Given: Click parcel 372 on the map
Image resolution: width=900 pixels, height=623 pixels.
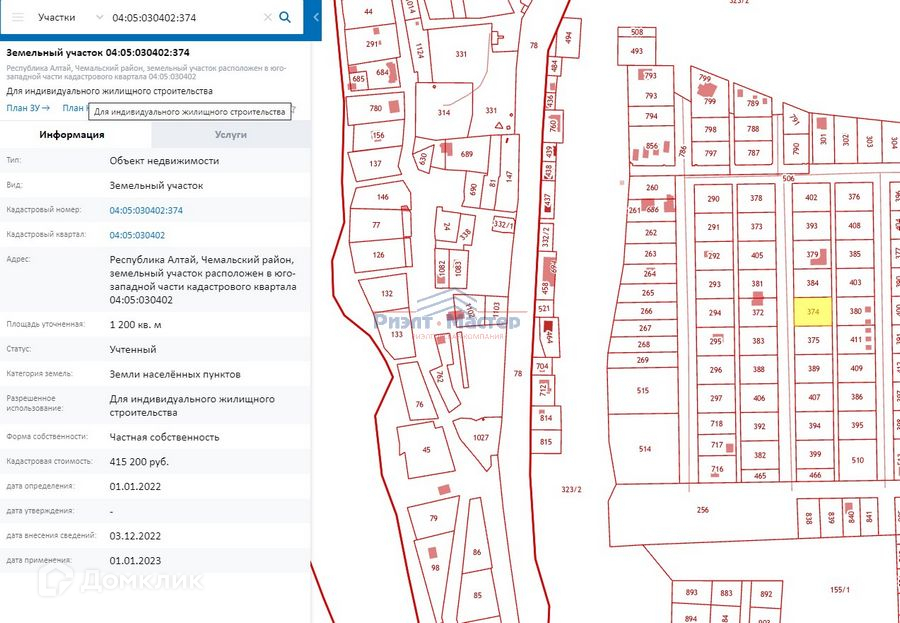Looking at the screenshot, I should pos(758,312).
